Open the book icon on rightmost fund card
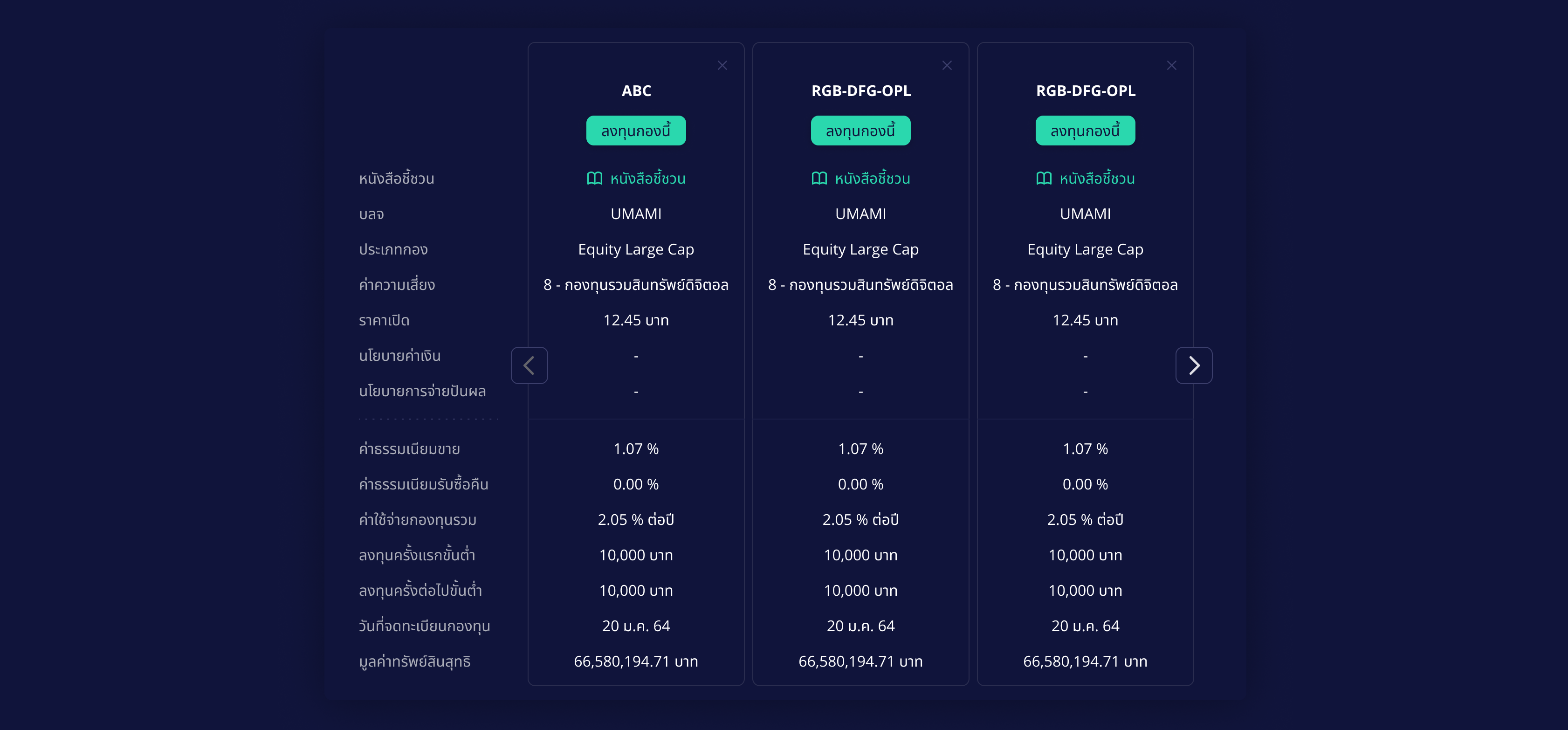The image size is (1568, 730). (1043, 178)
